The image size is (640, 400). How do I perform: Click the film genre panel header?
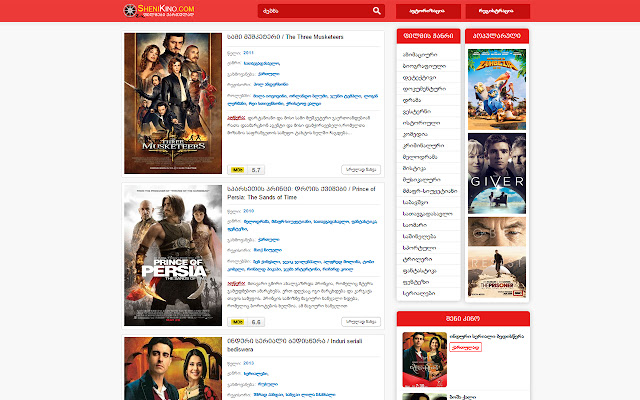point(428,36)
